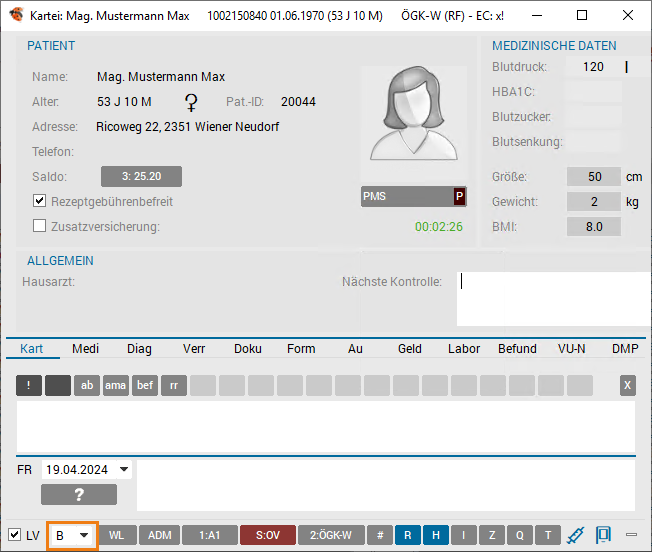Screen dimensions: 652x552
Task: Click the Größe field showing 50
Action: 594,177
